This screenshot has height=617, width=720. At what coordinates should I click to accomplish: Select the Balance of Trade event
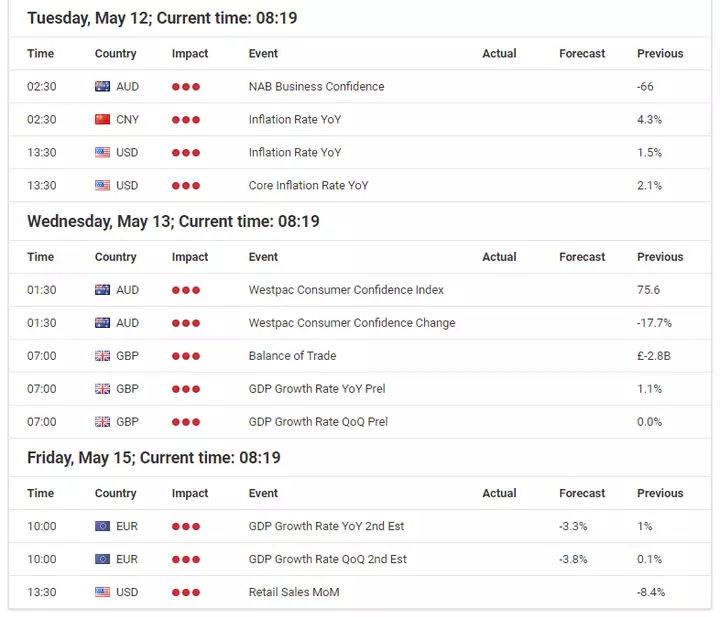(x=292, y=356)
